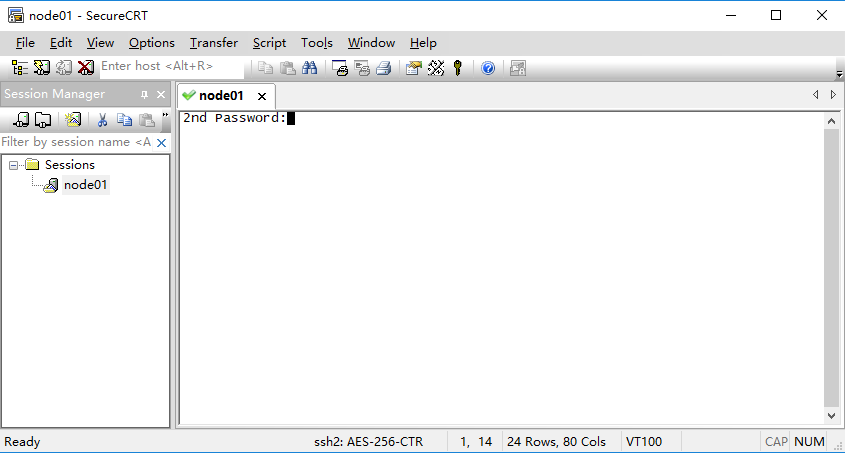Click tab scroll right arrow
Screen dimensions: 845x453
833,95
